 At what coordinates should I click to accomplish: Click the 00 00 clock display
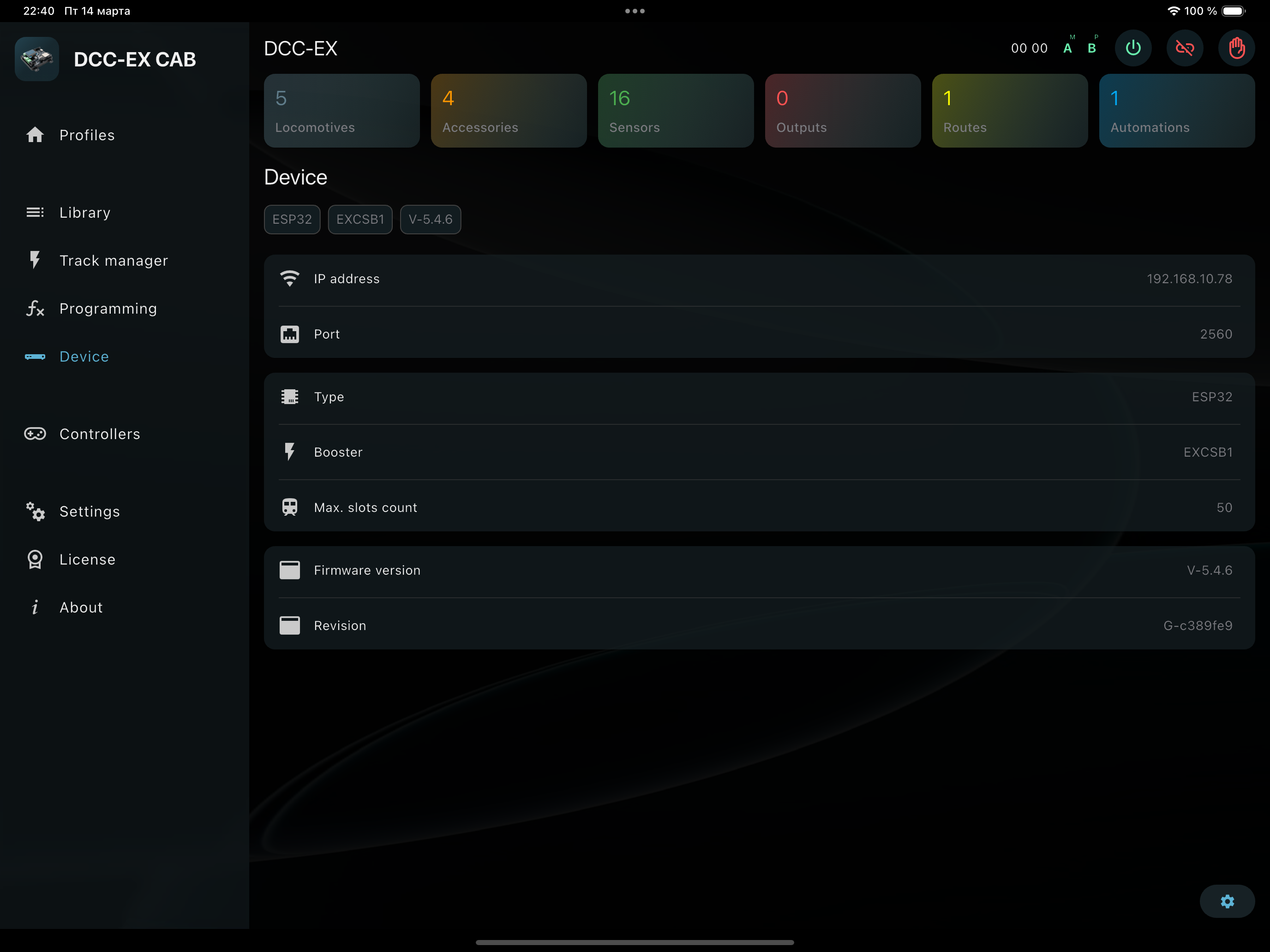pyautogui.click(x=1030, y=48)
